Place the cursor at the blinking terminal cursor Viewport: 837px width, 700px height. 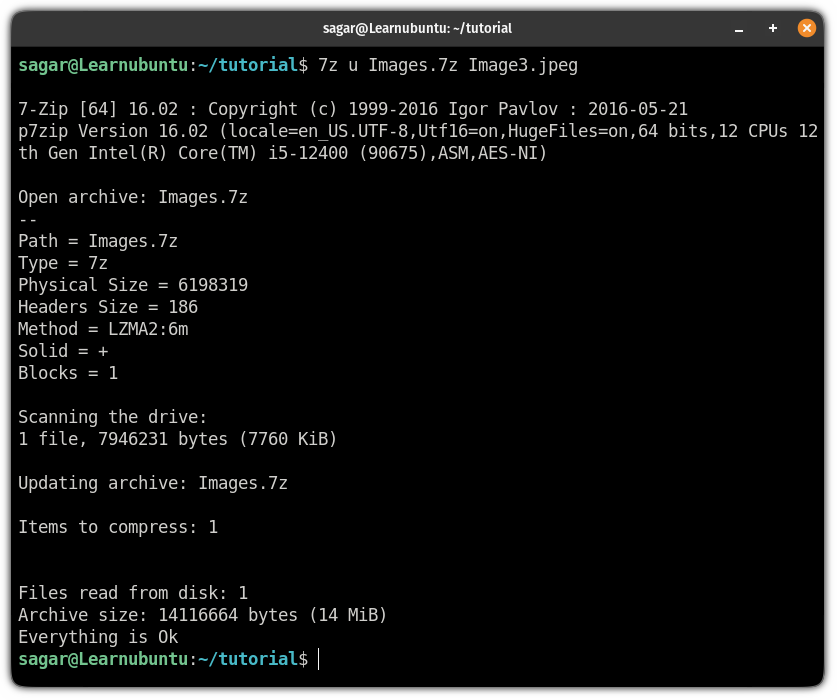320,659
